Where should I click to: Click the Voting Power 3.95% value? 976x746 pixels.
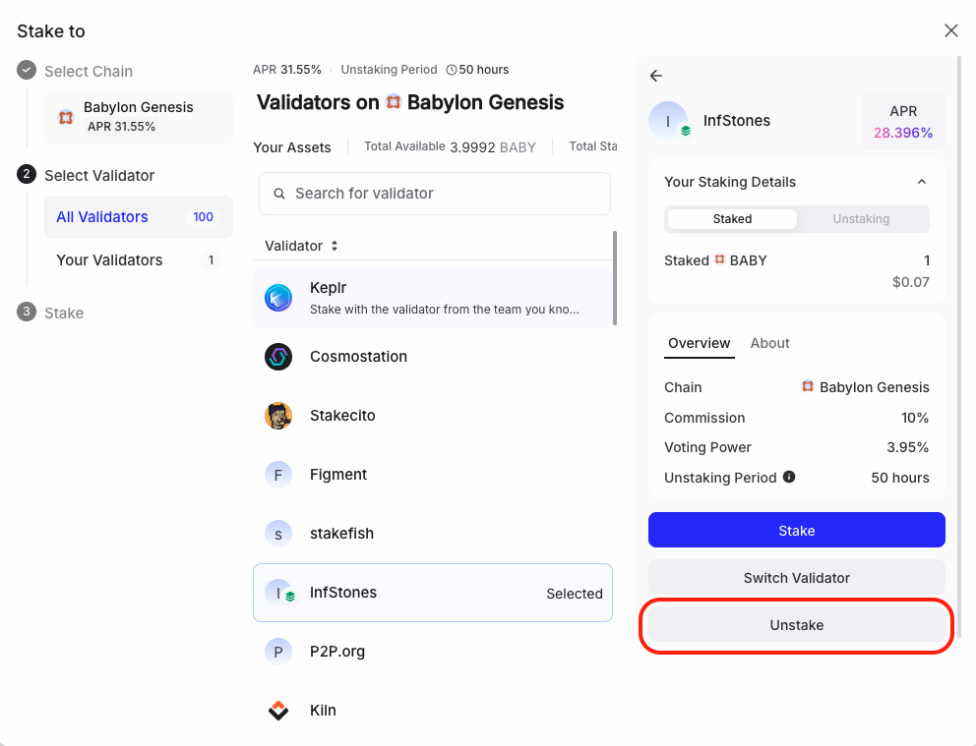907,447
